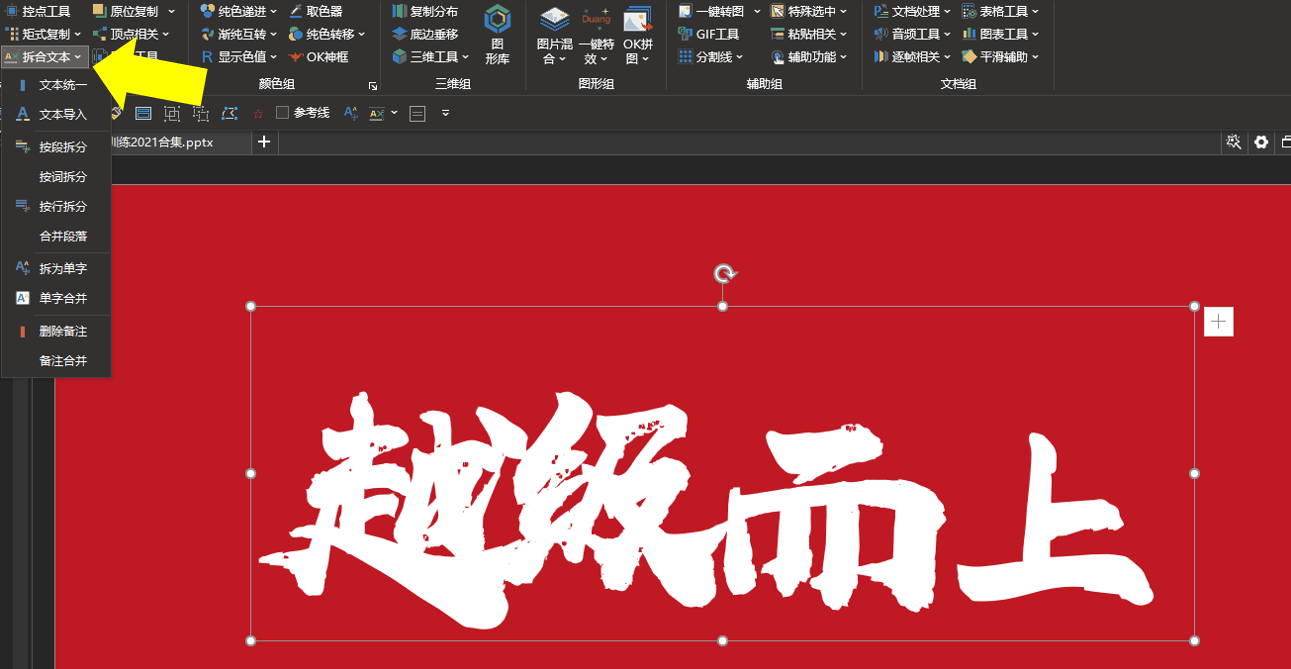Click the OK神框 tool

[x=318, y=57]
